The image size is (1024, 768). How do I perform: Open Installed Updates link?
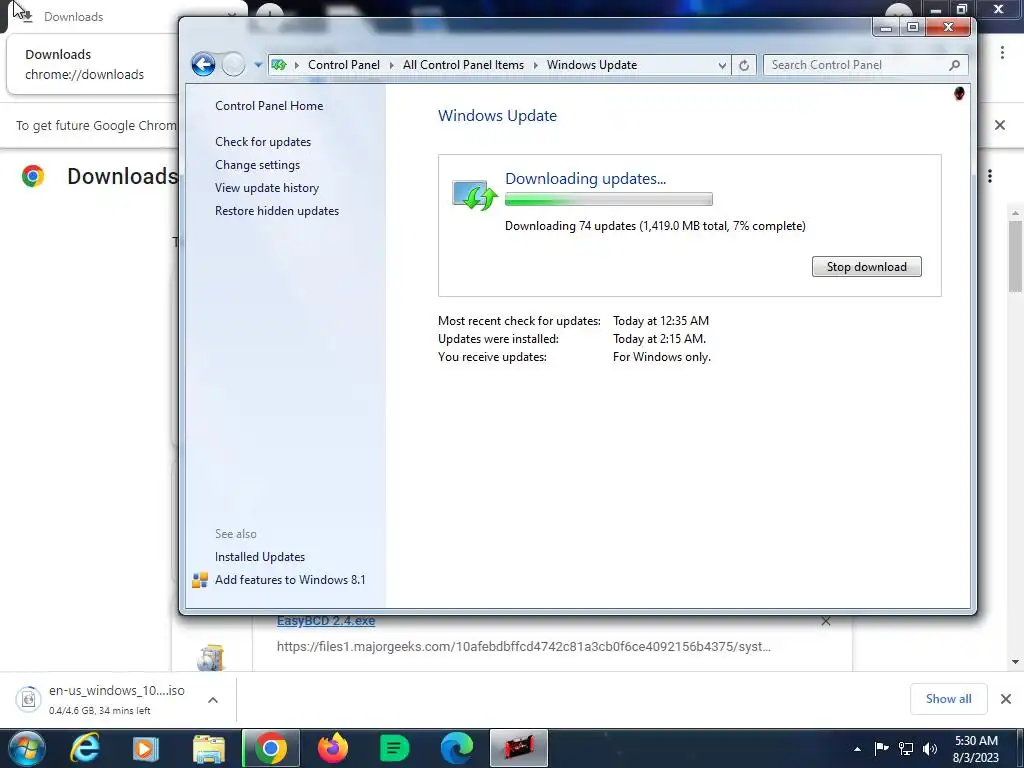tap(260, 556)
